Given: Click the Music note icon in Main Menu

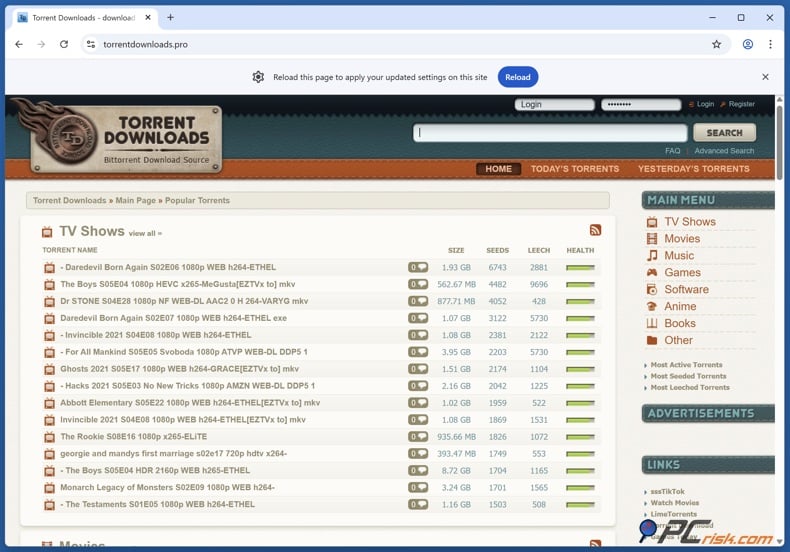Looking at the screenshot, I should click(652, 255).
